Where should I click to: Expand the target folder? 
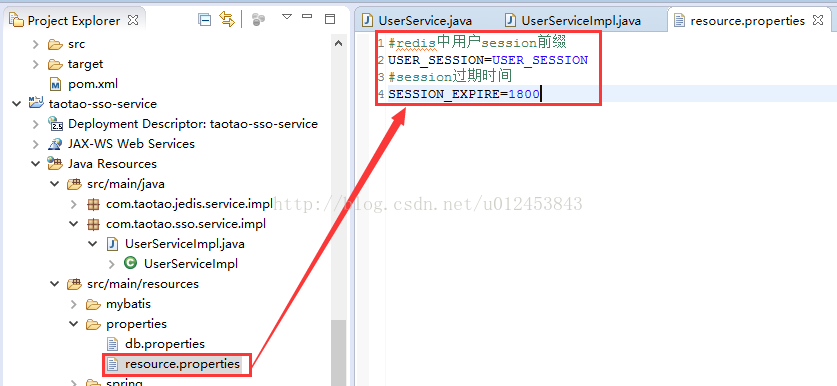(x=35, y=64)
